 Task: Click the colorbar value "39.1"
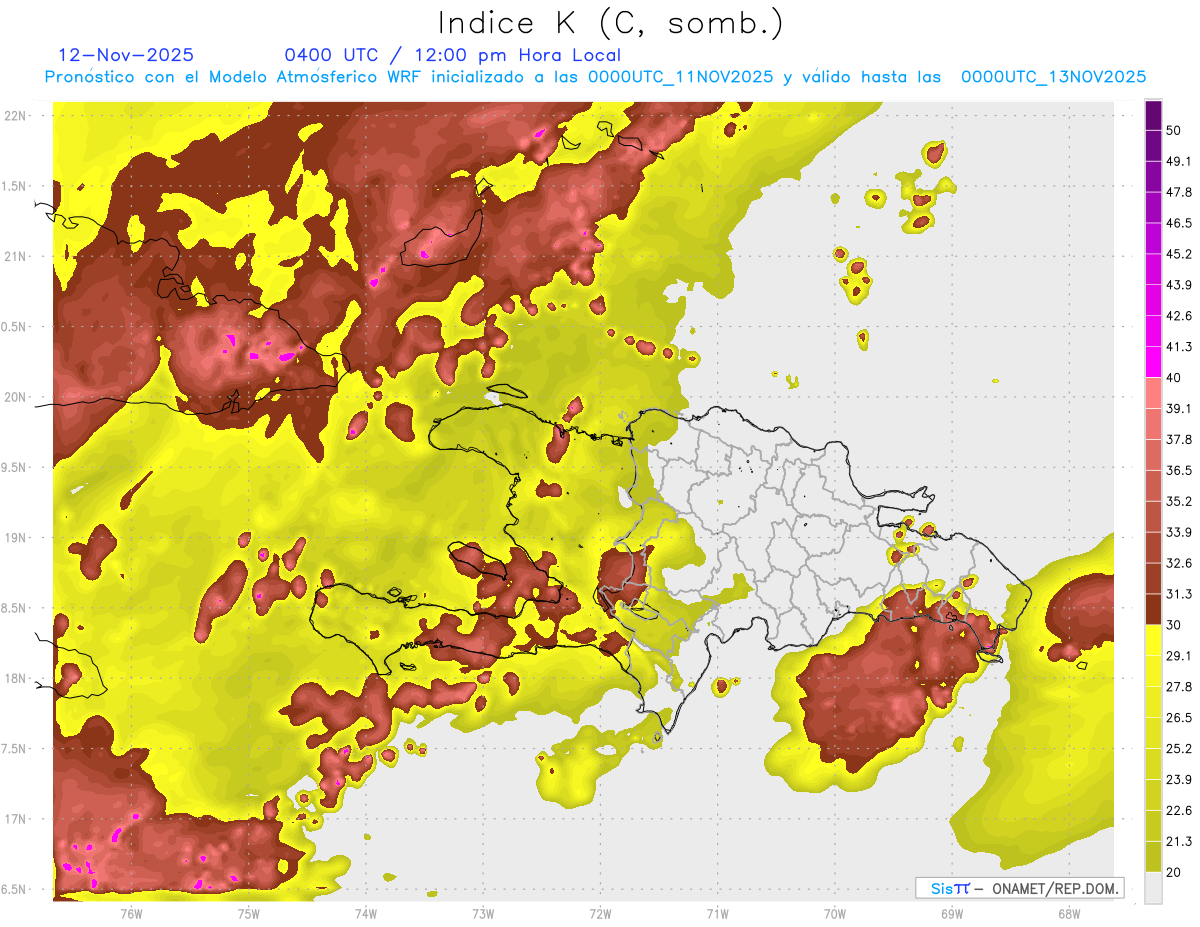[1180, 408]
